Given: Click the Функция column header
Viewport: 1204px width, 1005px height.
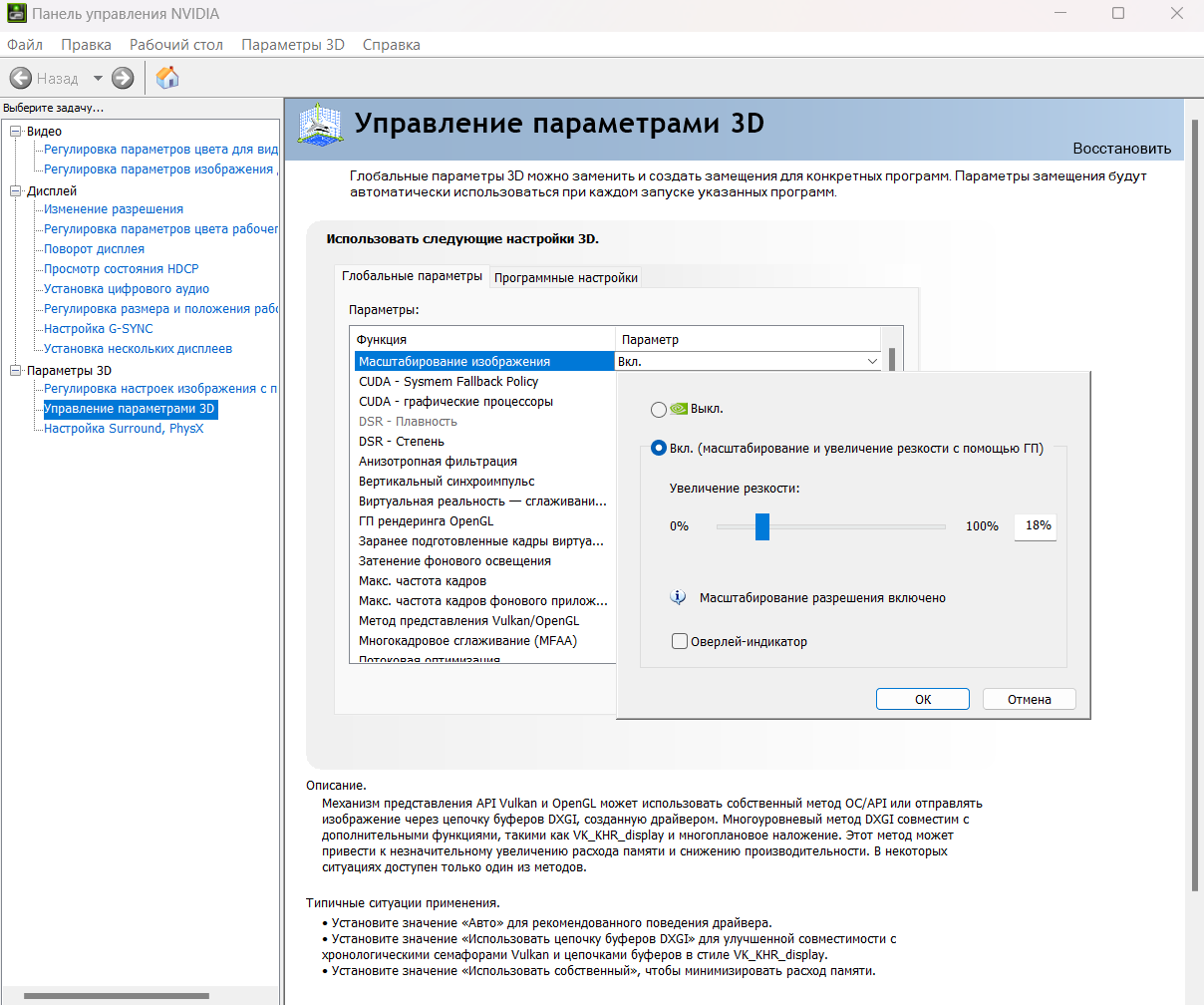Looking at the screenshot, I should tap(482, 340).
